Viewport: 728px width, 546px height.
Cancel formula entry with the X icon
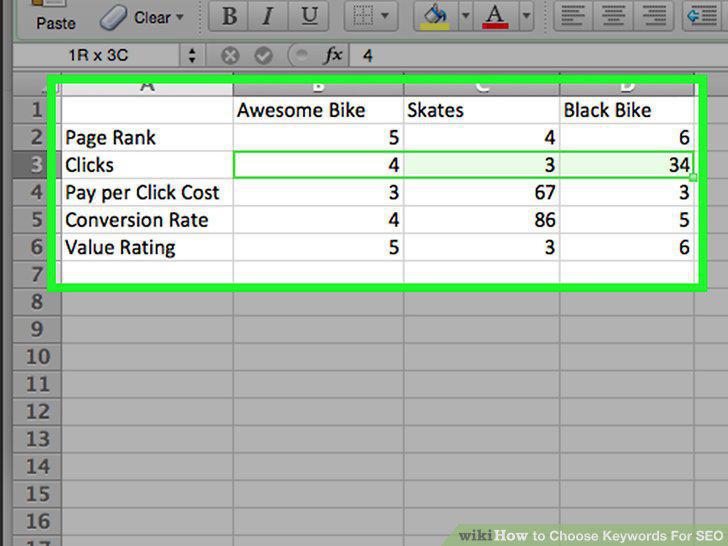coord(230,56)
